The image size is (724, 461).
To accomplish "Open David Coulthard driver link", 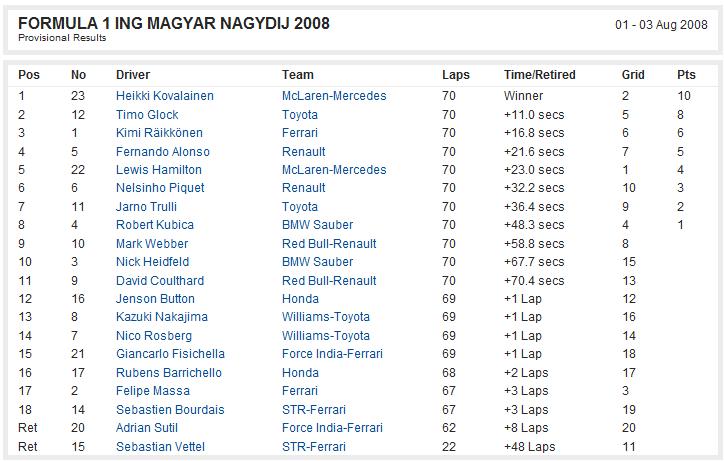I will (x=160, y=280).
